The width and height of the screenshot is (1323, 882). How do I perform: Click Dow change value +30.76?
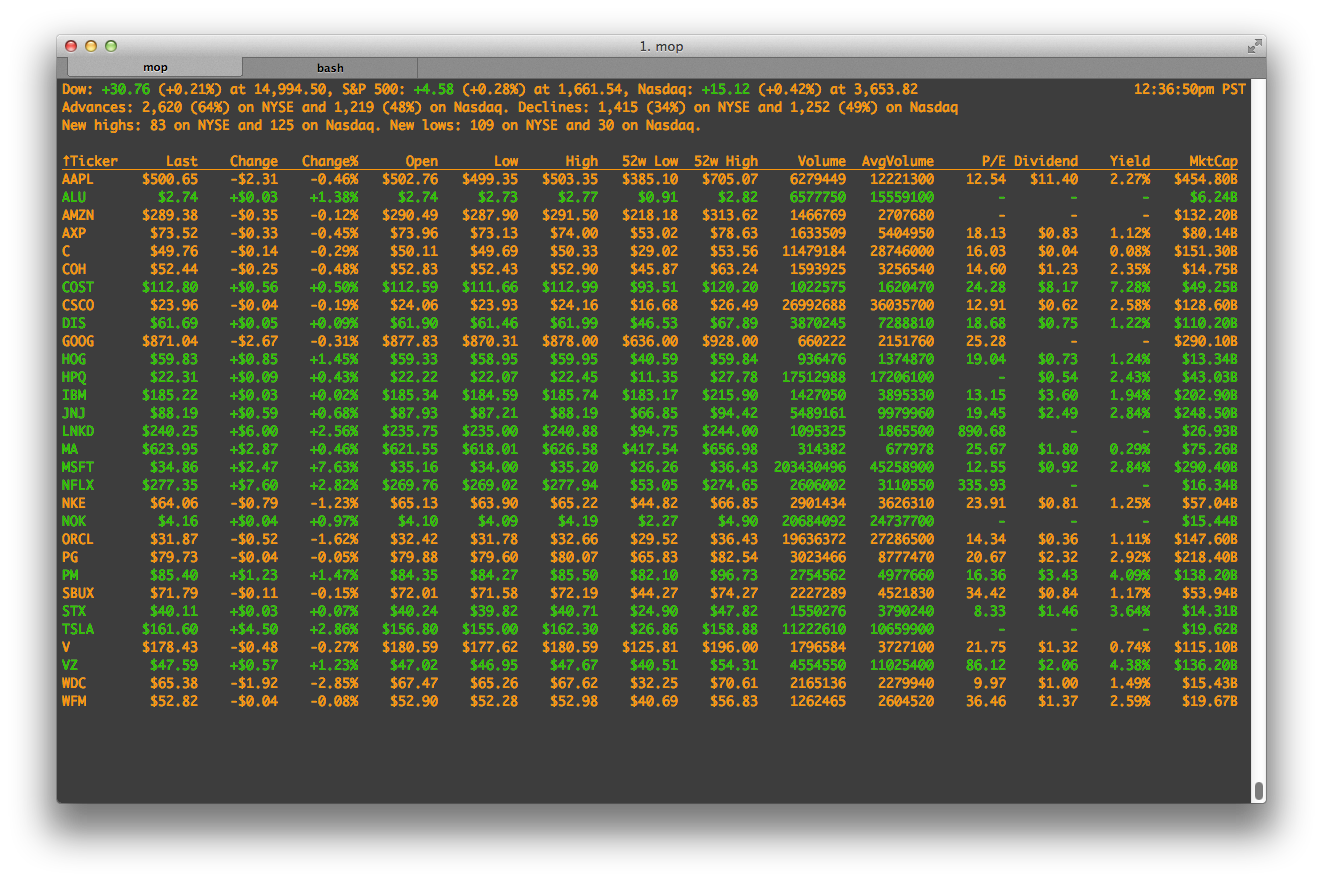[126, 89]
